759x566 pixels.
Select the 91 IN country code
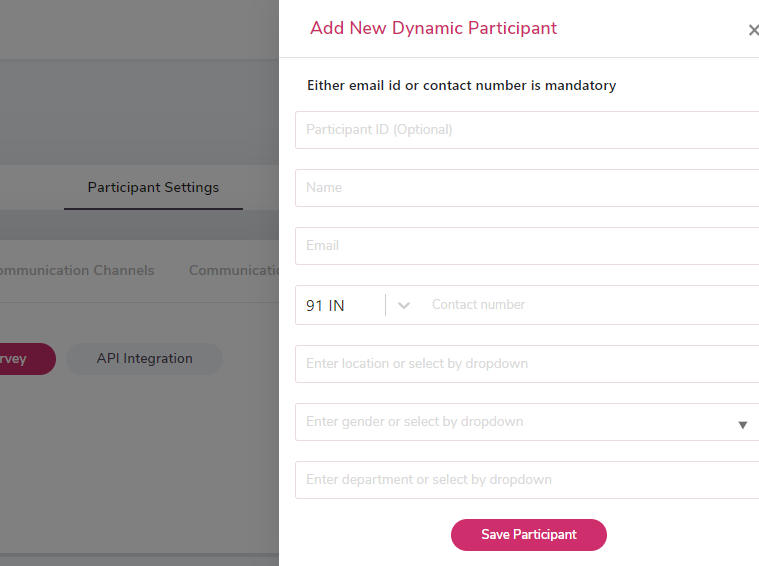(326, 305)
